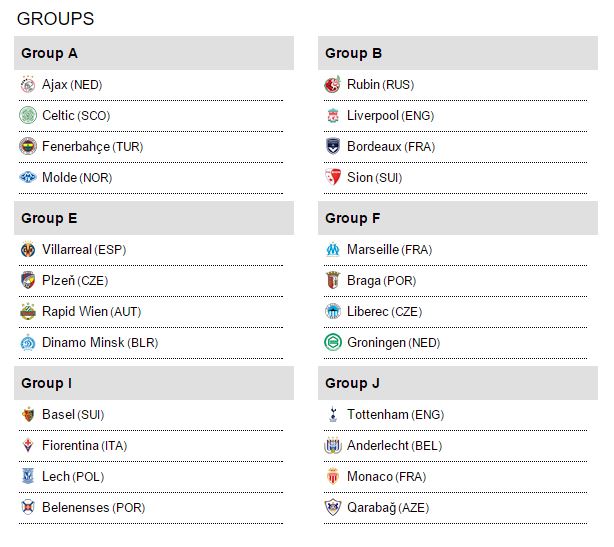614x547 pixels.
Task: Click the Ajax club crest icon
Action: point(27,85)
